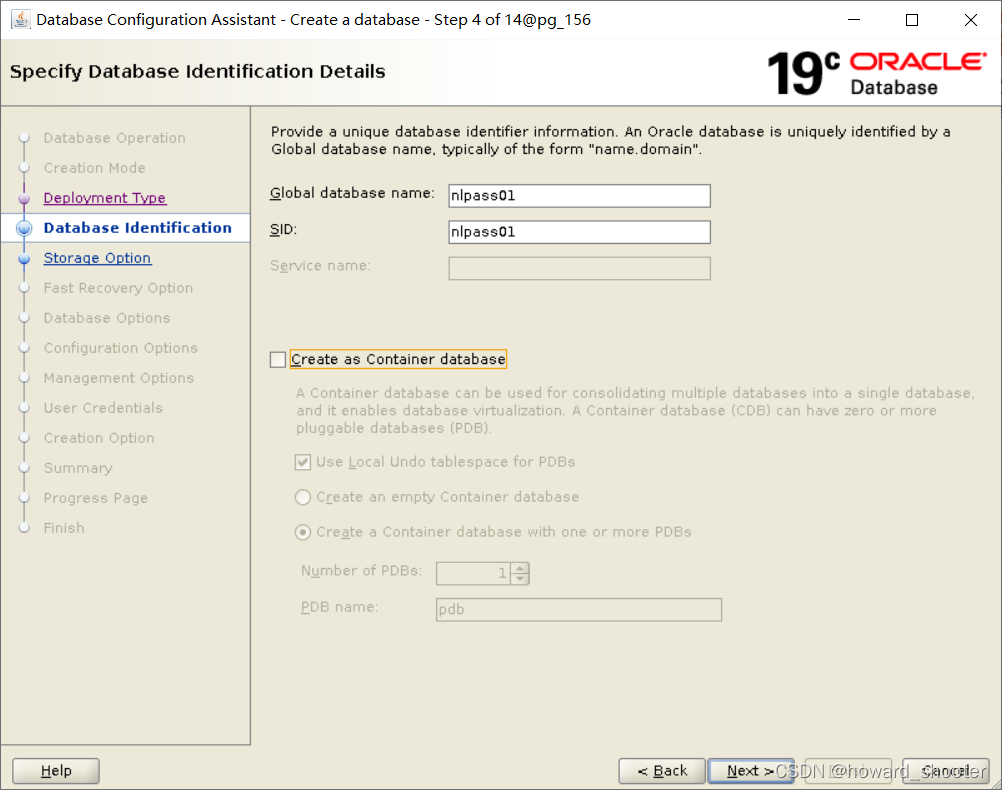Open the Storage Option step

click(97, 258)
